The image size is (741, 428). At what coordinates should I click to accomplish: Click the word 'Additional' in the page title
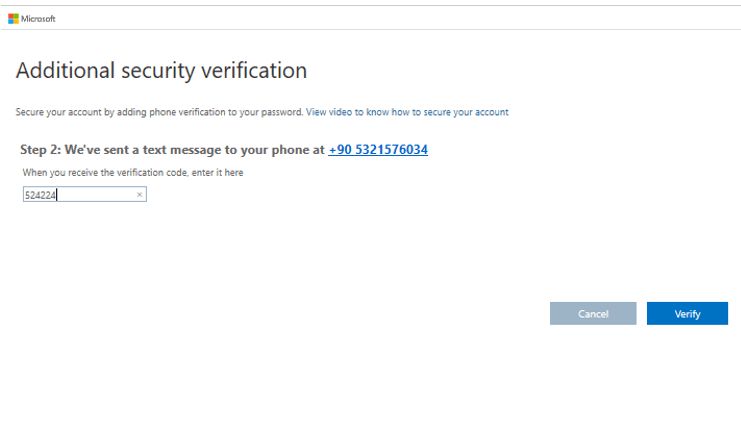click(x=61, y=71)
